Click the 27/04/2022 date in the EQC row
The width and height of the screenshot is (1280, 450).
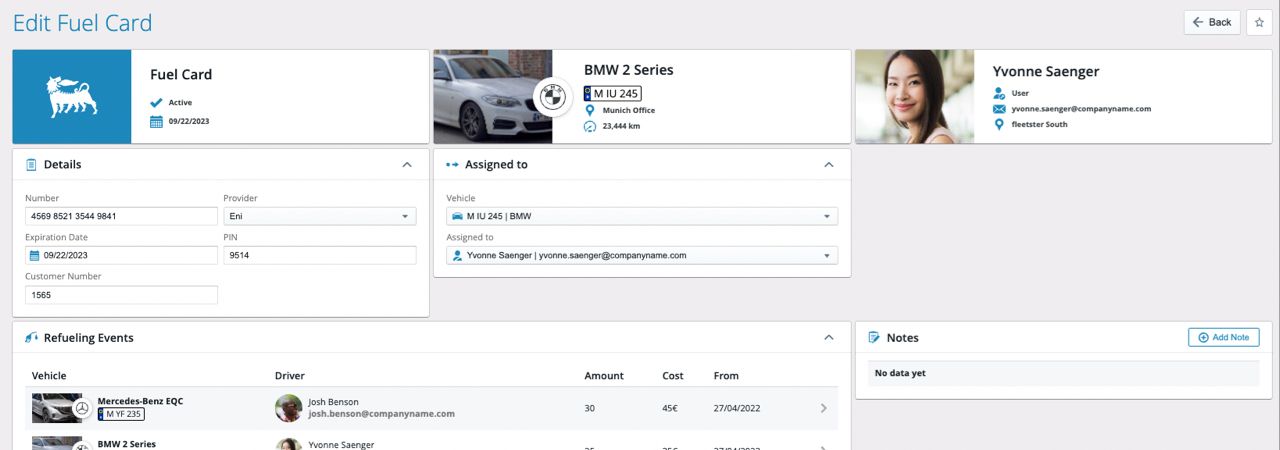pos(738,408)
